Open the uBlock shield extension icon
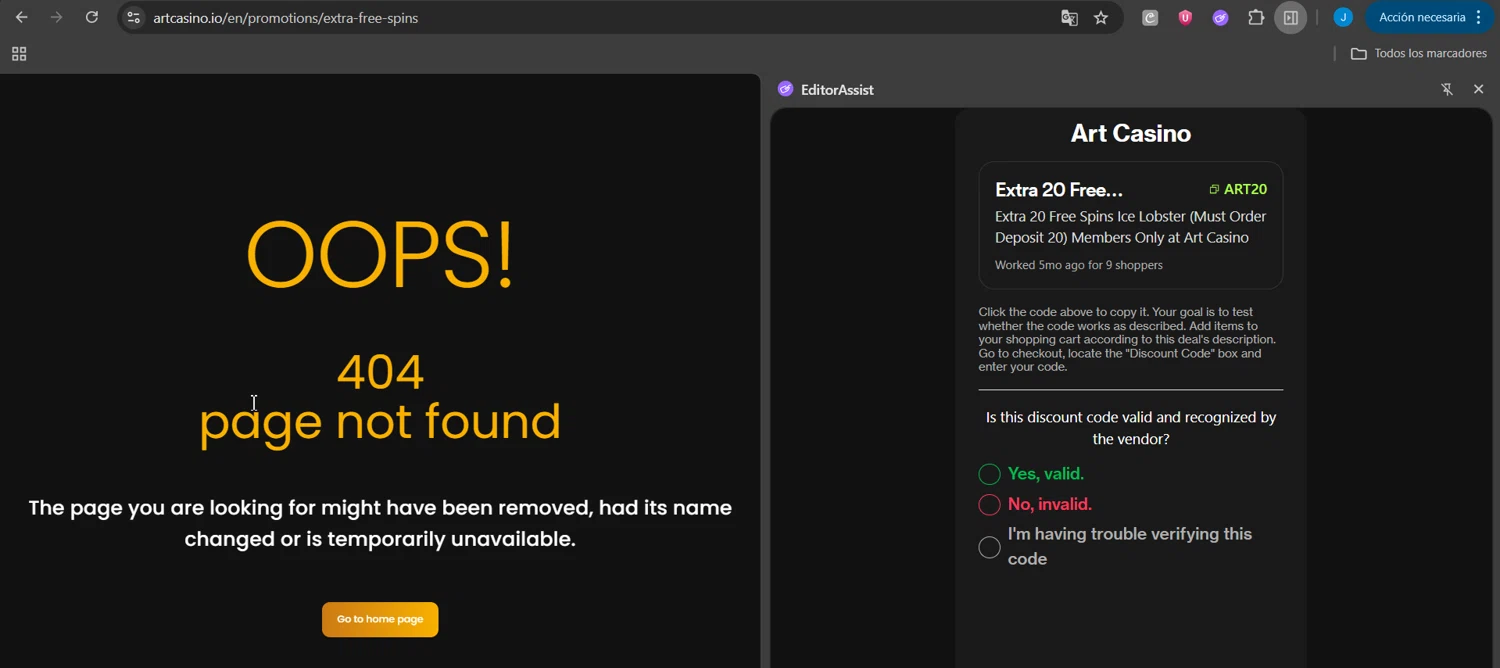 1185,18
